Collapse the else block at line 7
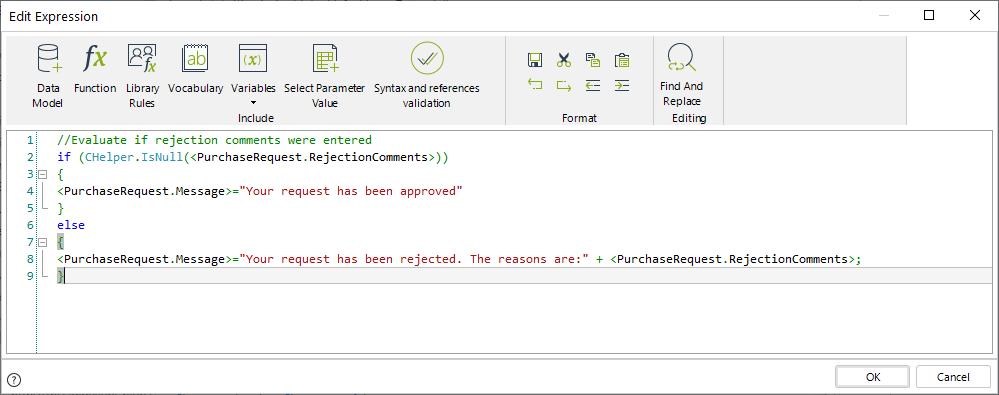The height and width of the screenshot is (395, 999). (x=42, y=243)
